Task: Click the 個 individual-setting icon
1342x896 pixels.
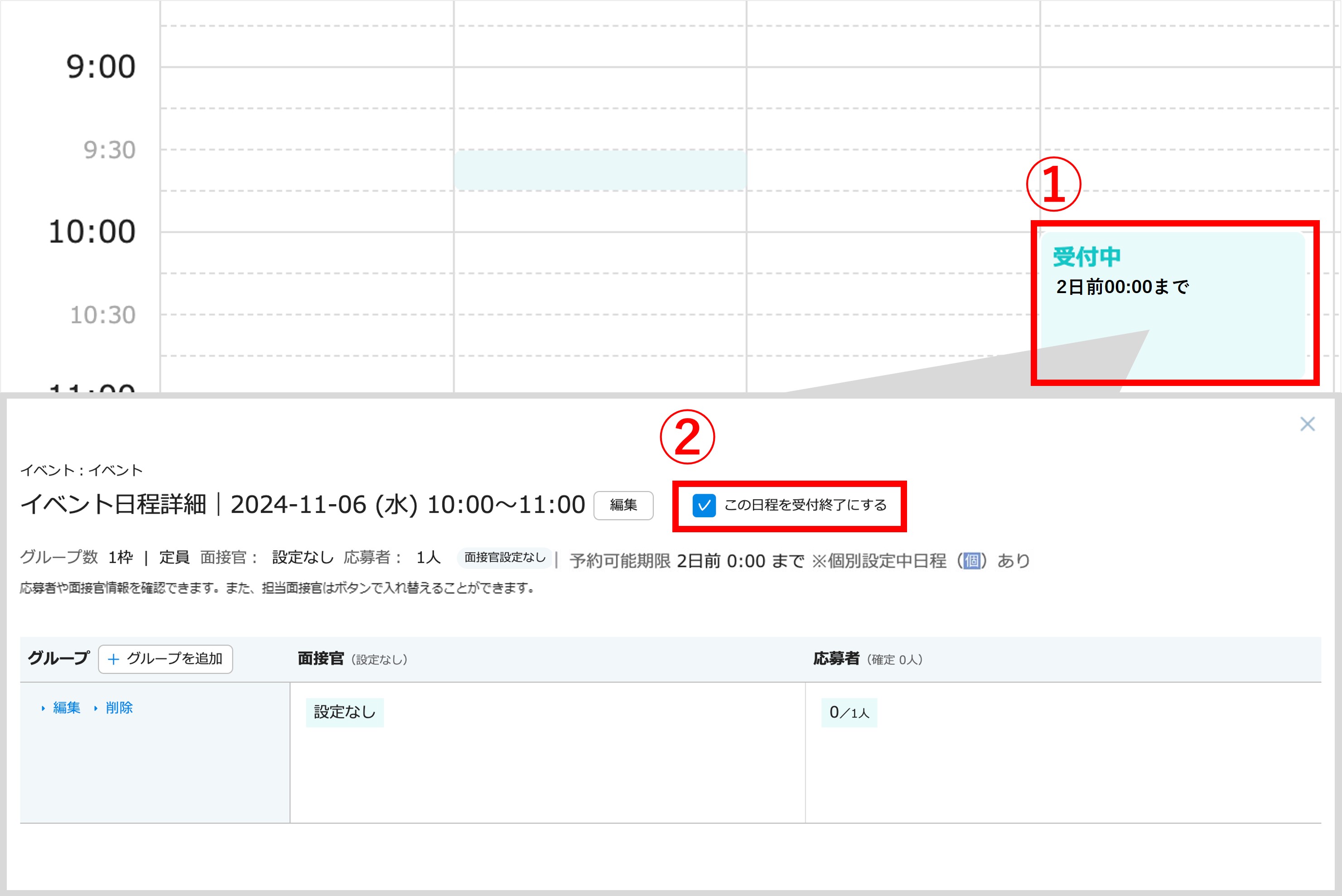Action: click(x=971, y=561)
